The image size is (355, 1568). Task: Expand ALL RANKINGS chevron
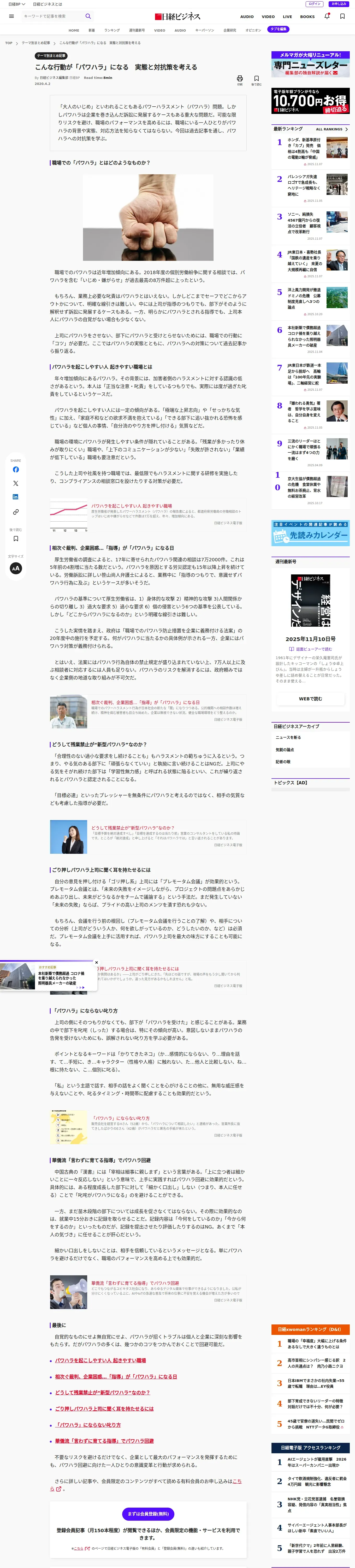346,129
